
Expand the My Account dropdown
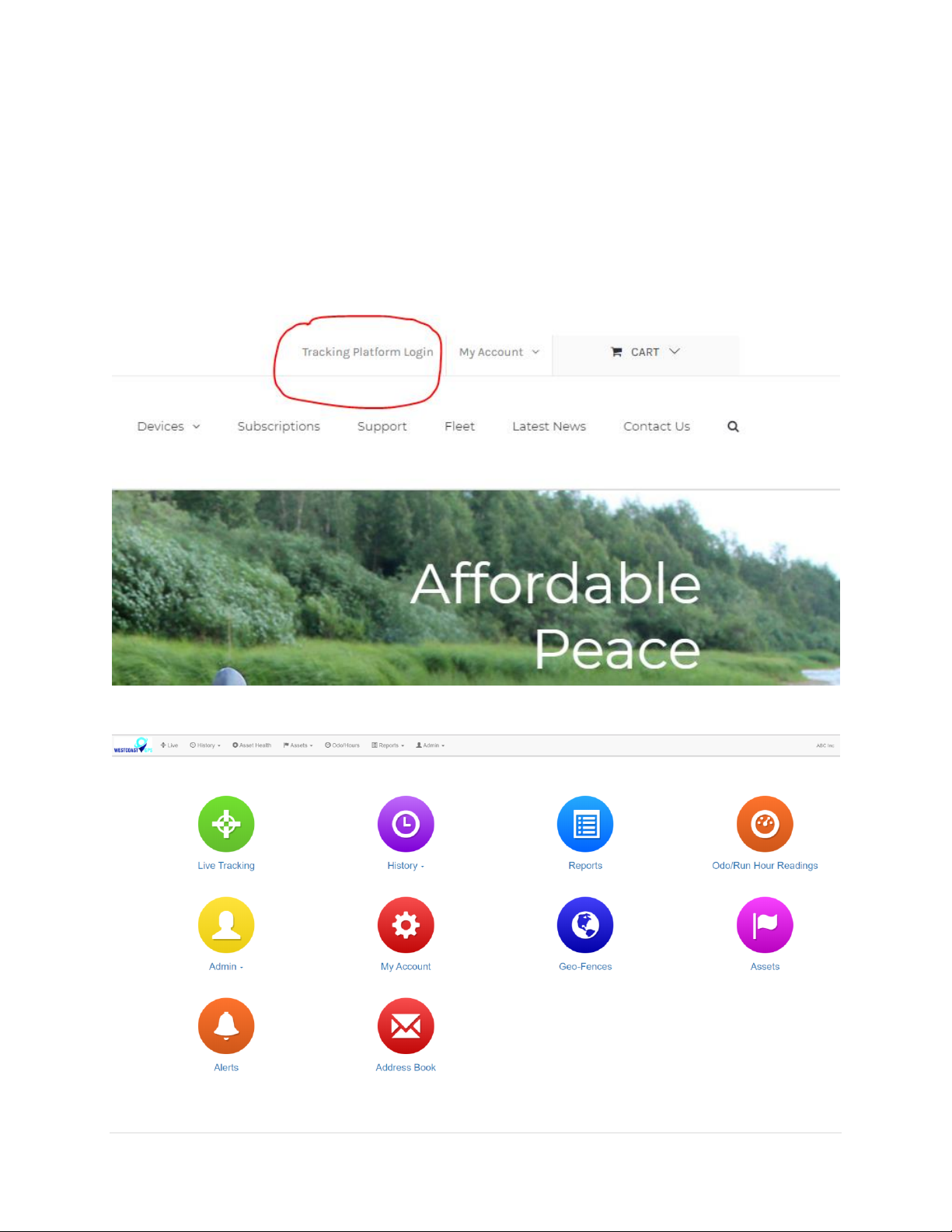[x=499, y=352]
